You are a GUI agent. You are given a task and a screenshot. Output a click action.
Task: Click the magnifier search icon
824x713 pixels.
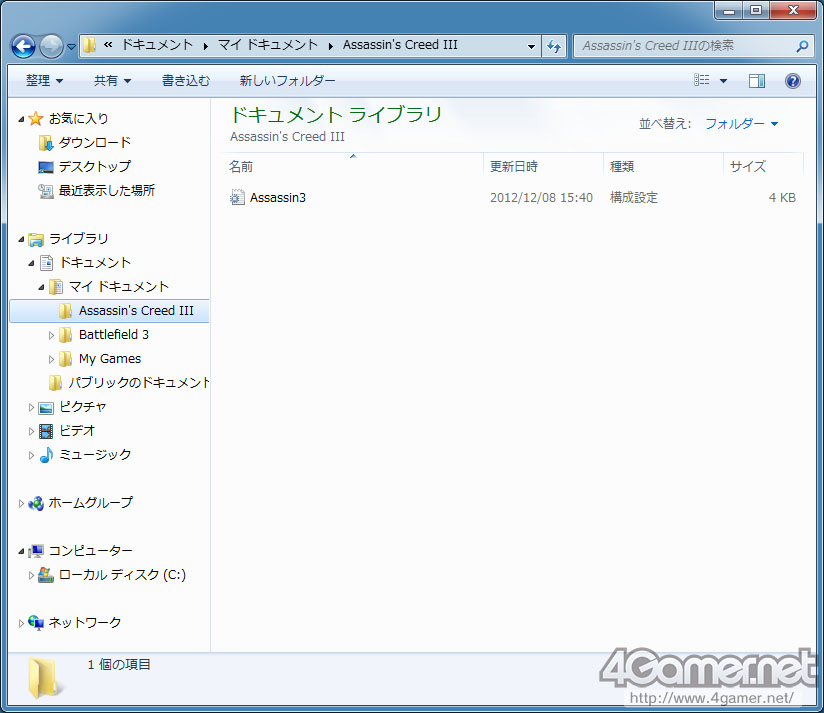802,46
